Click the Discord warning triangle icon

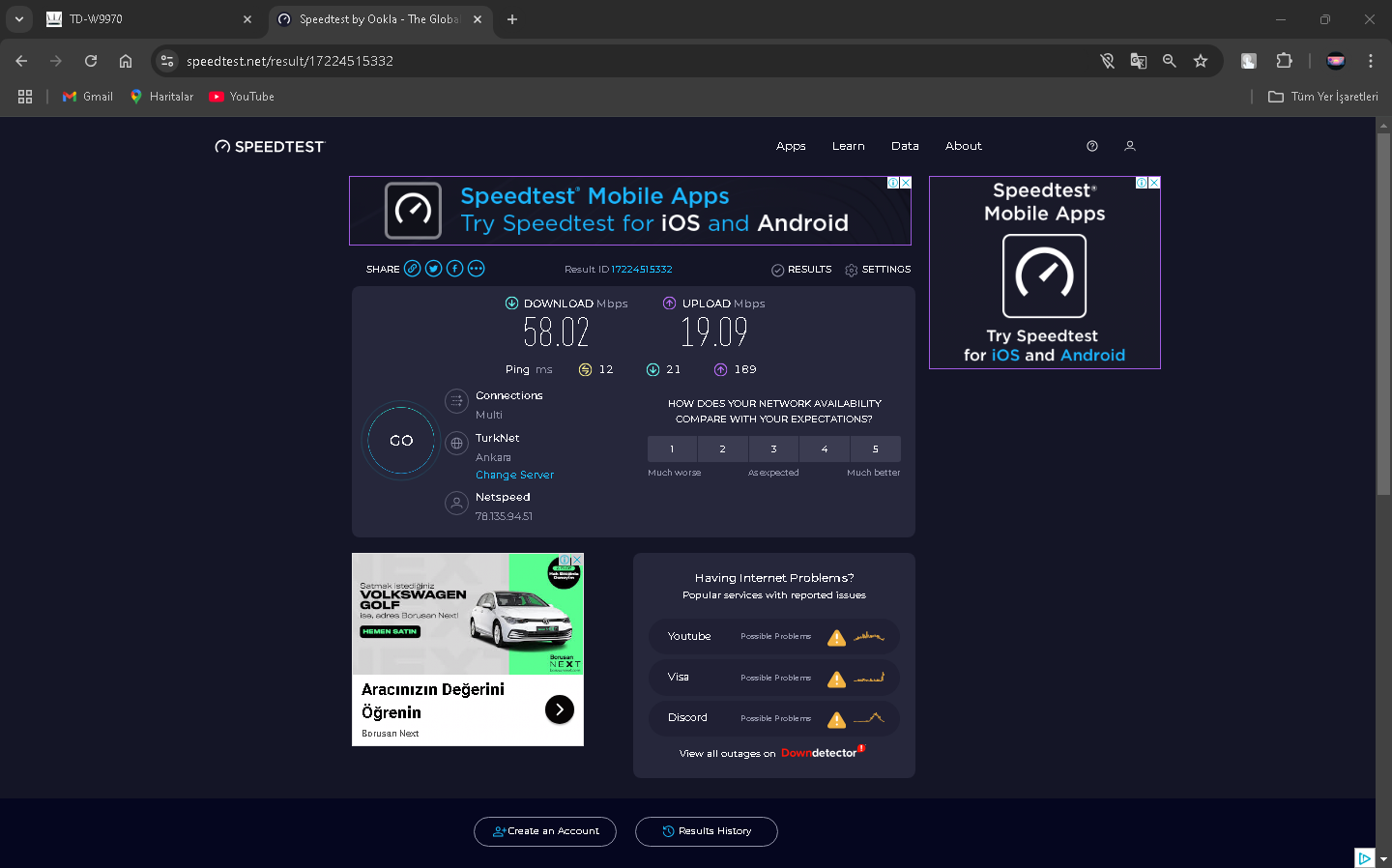click(837, 719)
